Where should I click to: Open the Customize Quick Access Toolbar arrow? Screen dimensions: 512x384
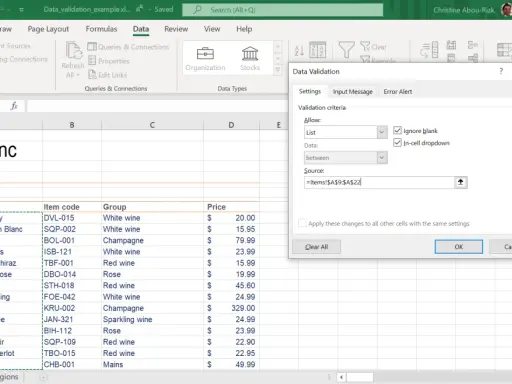21,10
